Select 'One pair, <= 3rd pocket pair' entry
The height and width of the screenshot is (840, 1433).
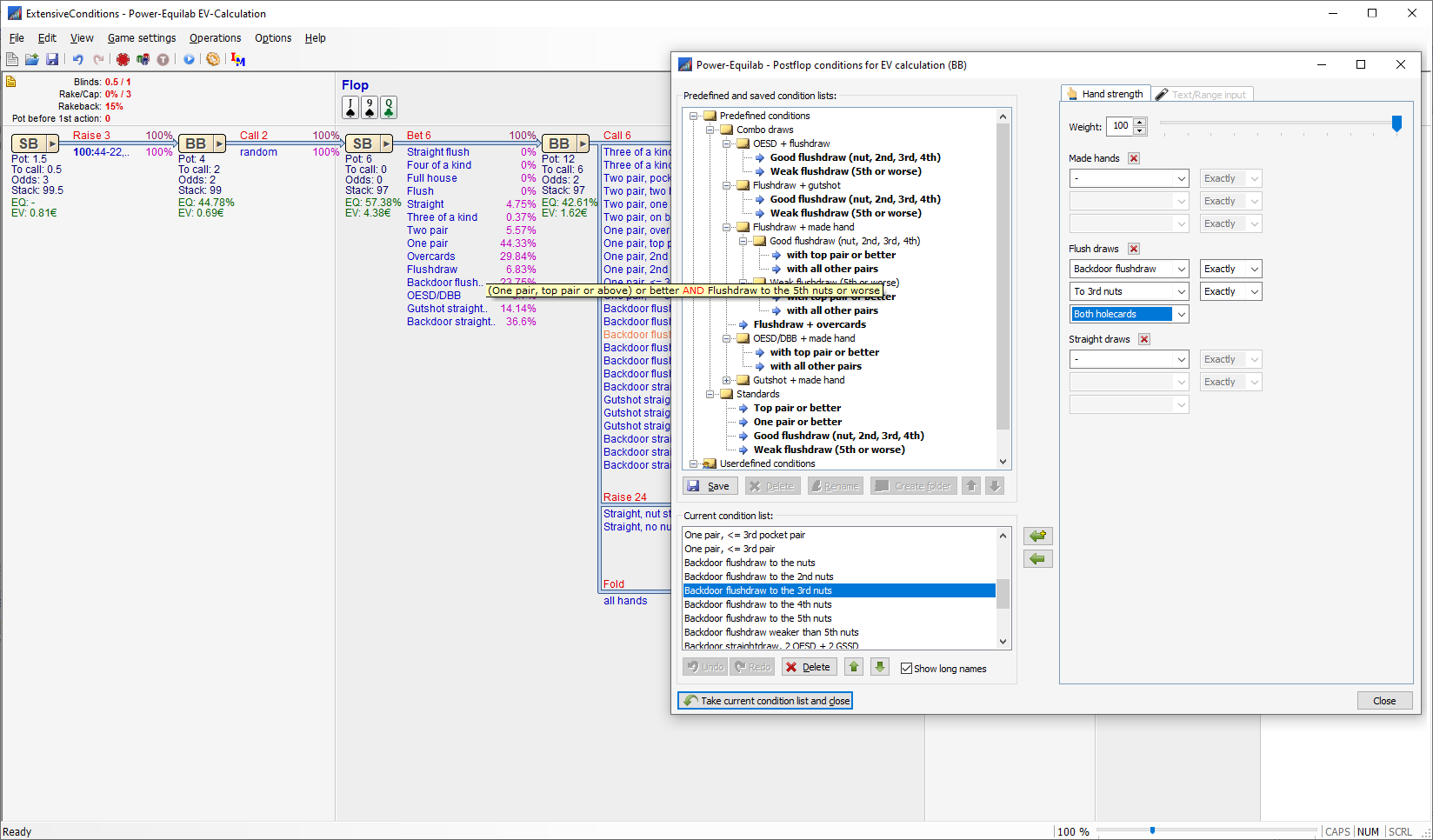tap(839, 535)
